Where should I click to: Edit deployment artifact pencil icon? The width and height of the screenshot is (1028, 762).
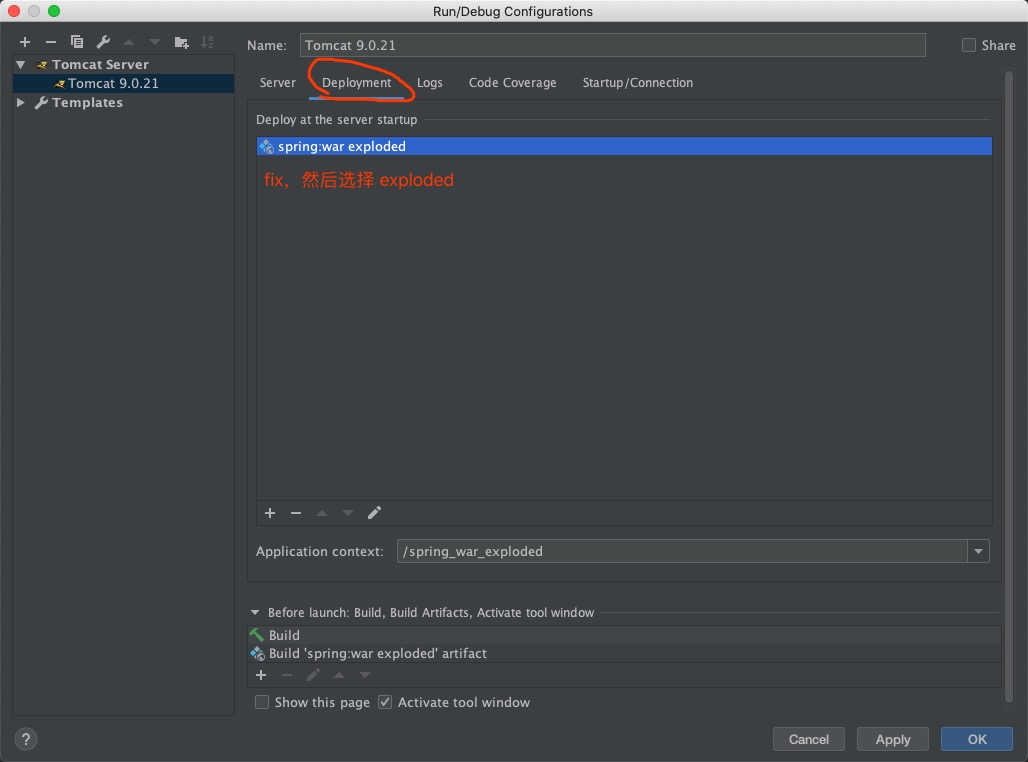pos(374,513)
